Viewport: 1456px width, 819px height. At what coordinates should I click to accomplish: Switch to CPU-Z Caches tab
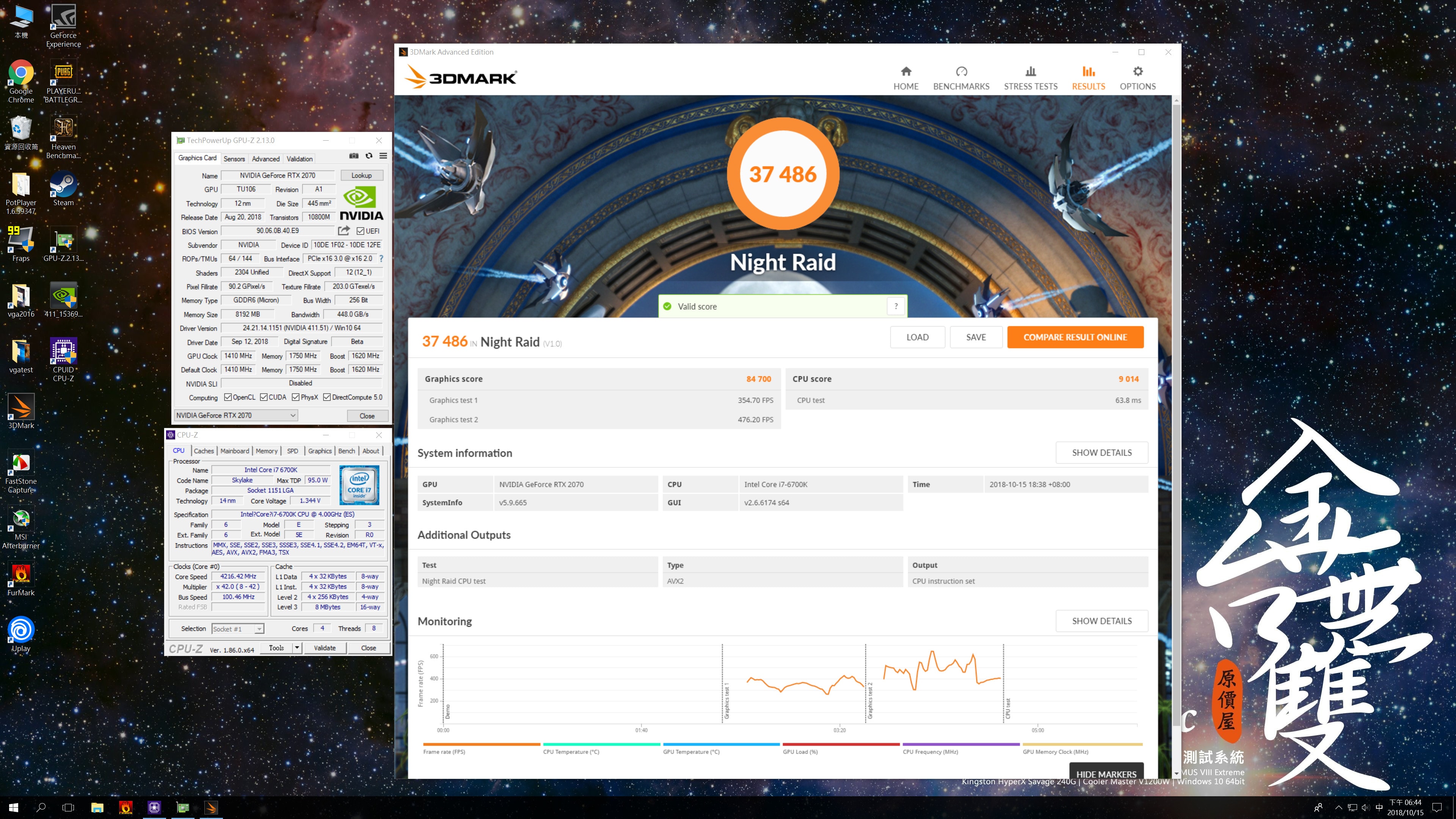pyautogui.click(x=204, y=451)
